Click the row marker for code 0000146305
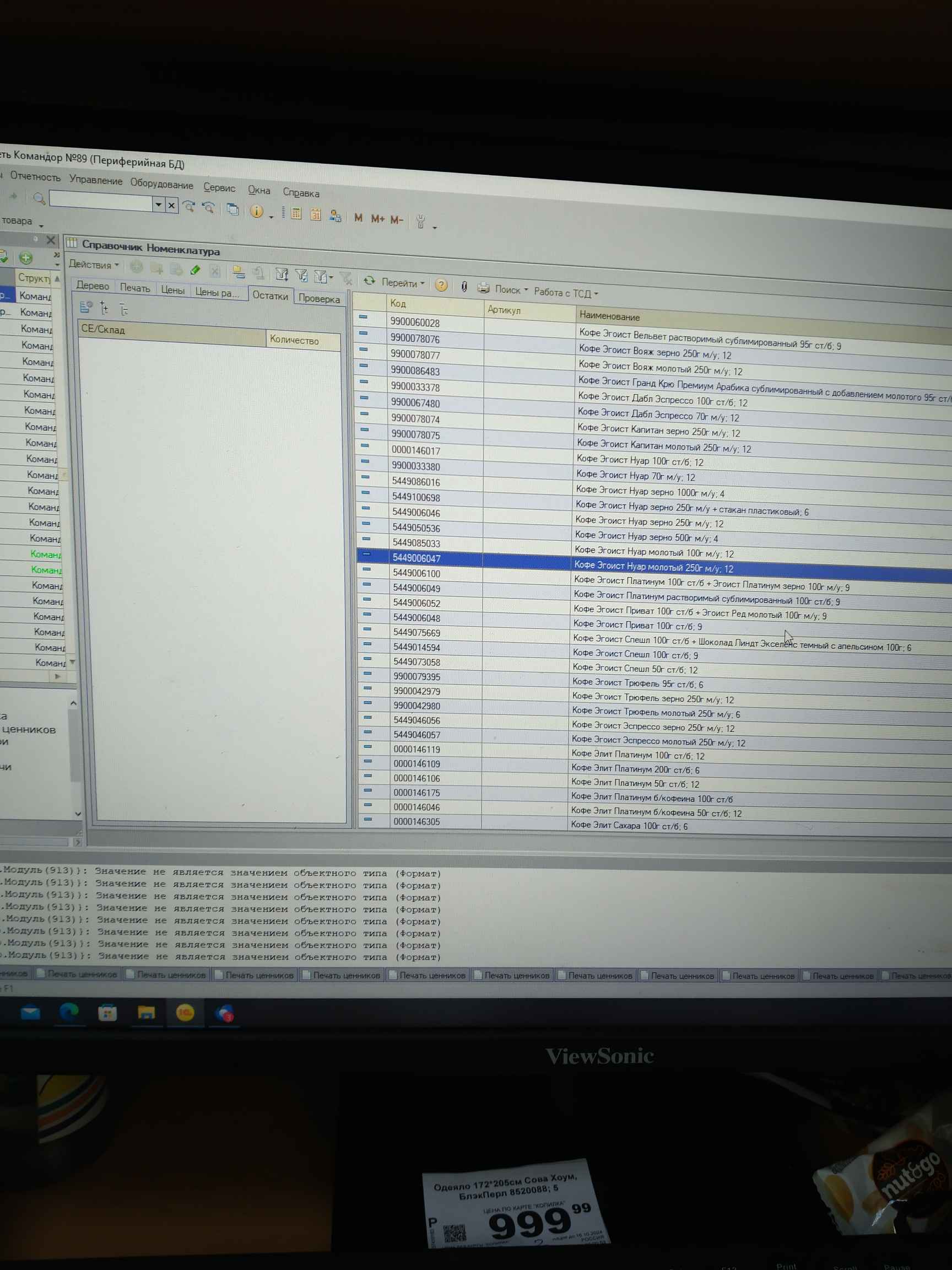This screenshot has width=952, height=1270. 368,819
